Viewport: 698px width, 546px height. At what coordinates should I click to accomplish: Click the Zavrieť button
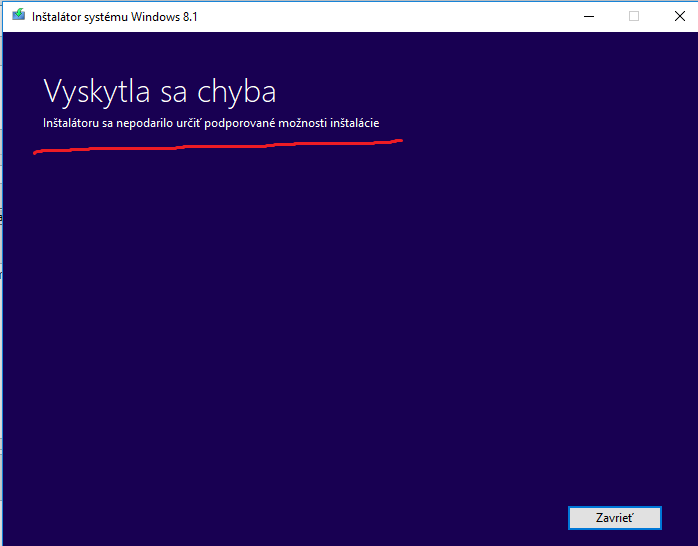coord(615,518)
